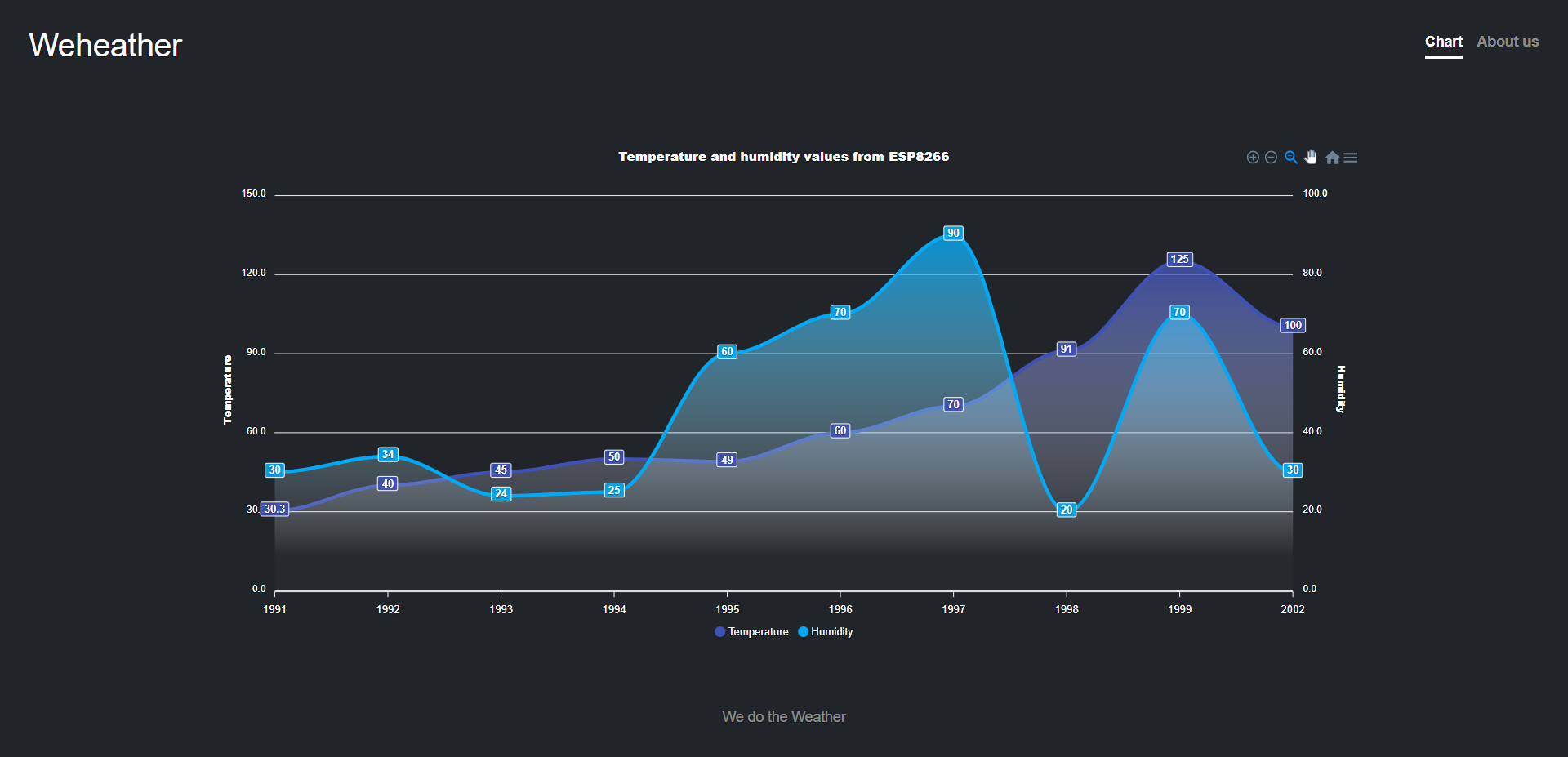
Task: Activate the panning hand tool
Action: tap(1311, 158)
